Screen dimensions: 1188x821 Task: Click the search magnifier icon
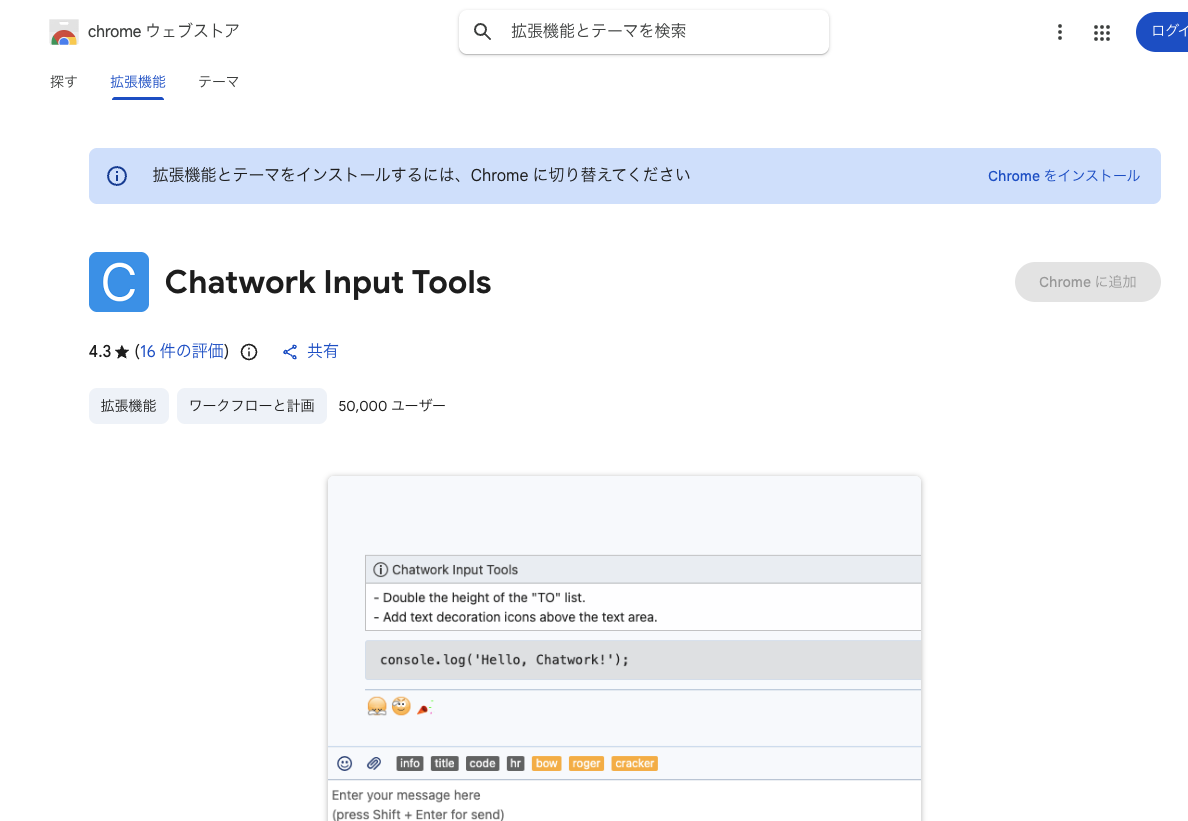tap(483, 32)
